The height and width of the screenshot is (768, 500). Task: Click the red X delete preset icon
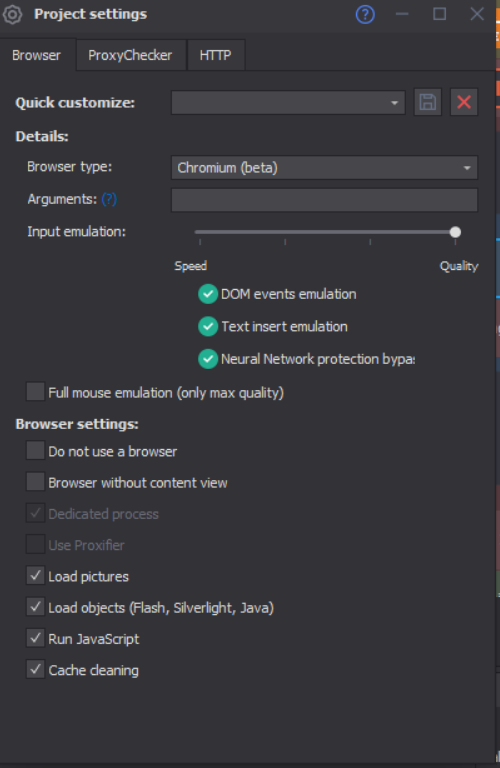click(464, 102)
